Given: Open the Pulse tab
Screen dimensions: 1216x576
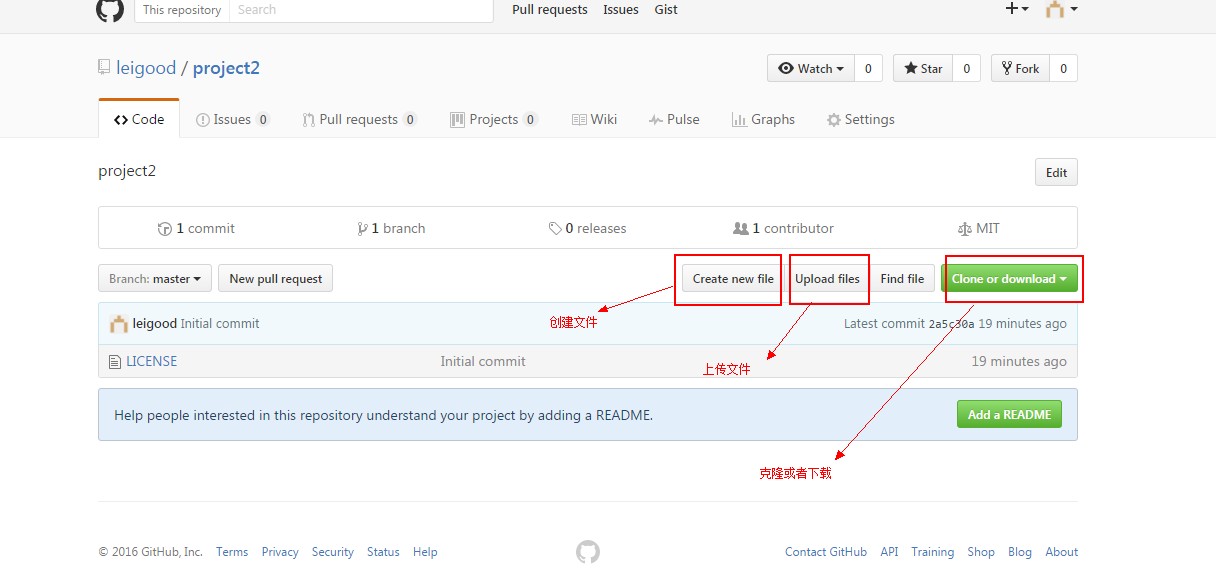Looking at the screenshot, I should 674,119.
